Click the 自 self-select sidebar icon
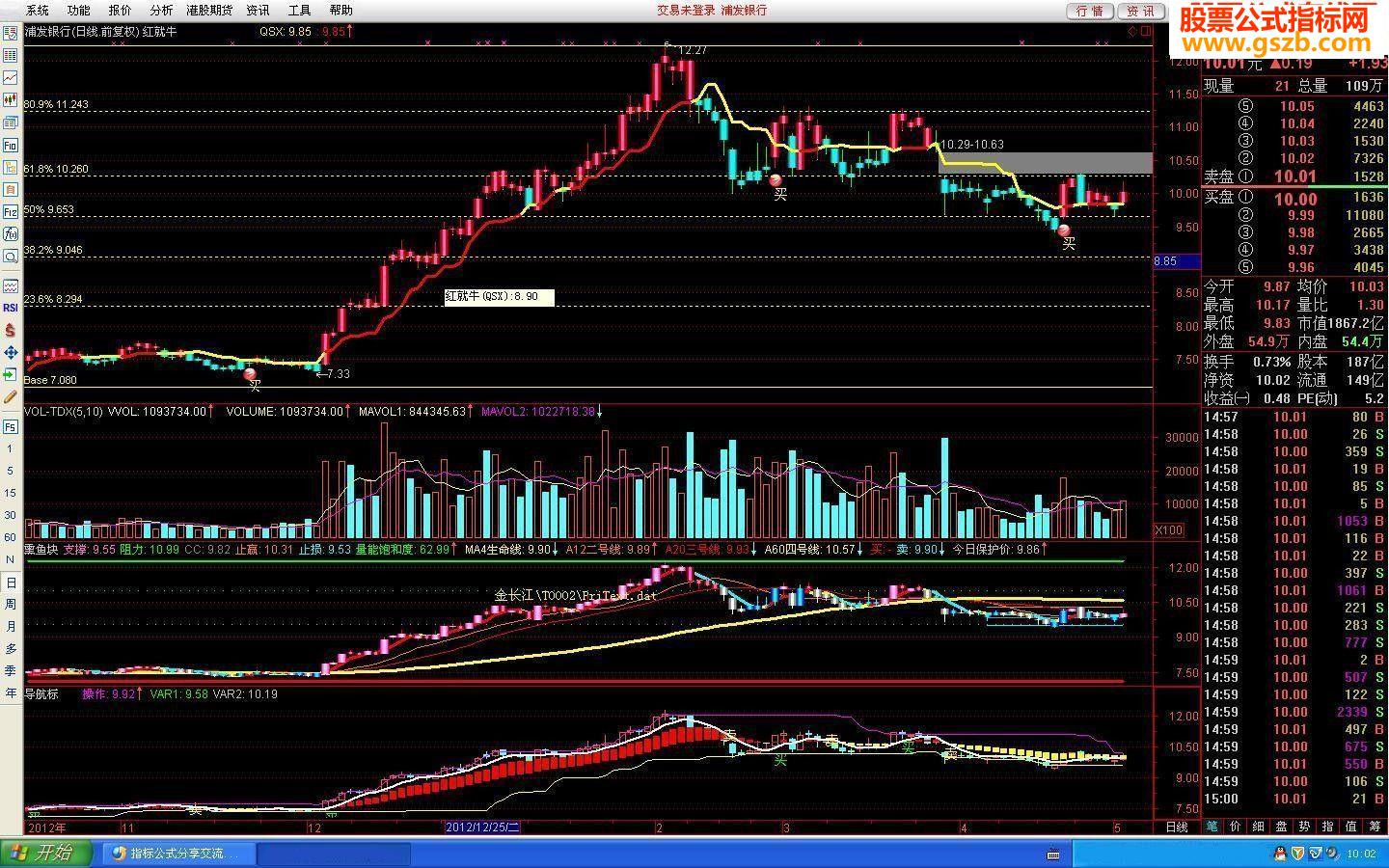1389x868 pixels. [11, 189]
